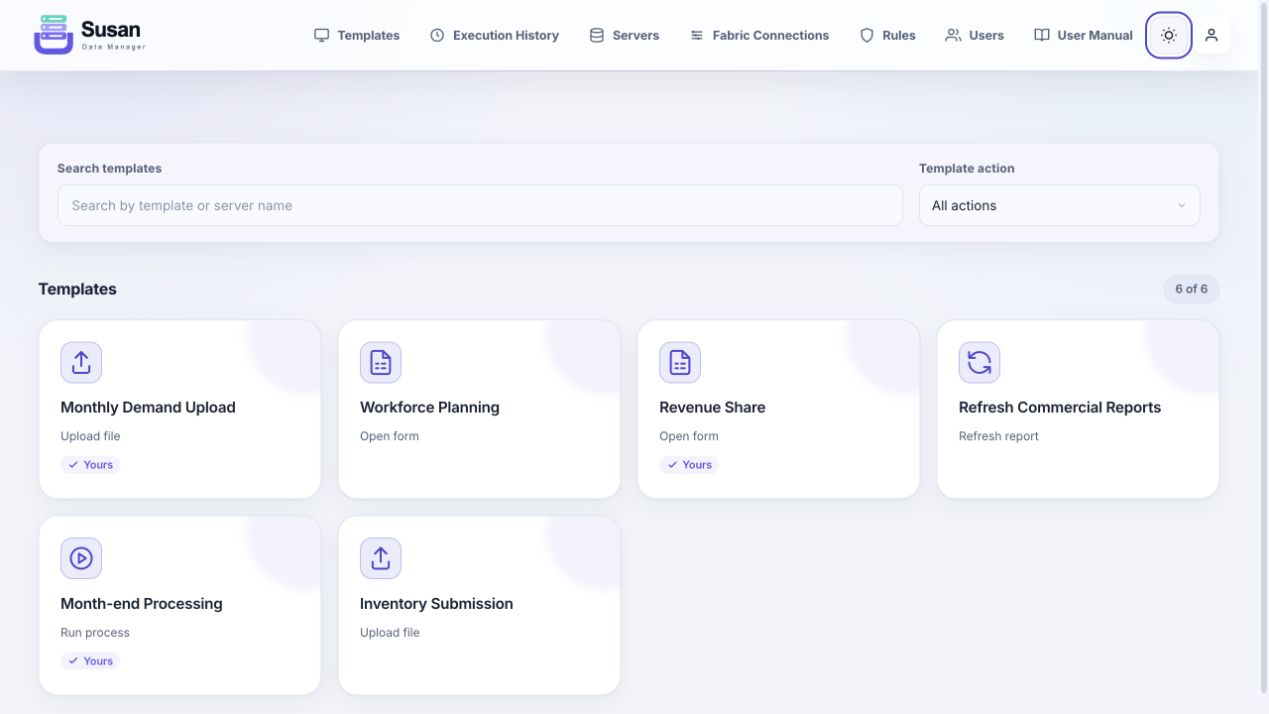The height and width of the screenshot is (714, 1269).
Task: Click the upload icon on Monthly Demand Upload
Action: (81, 362)
